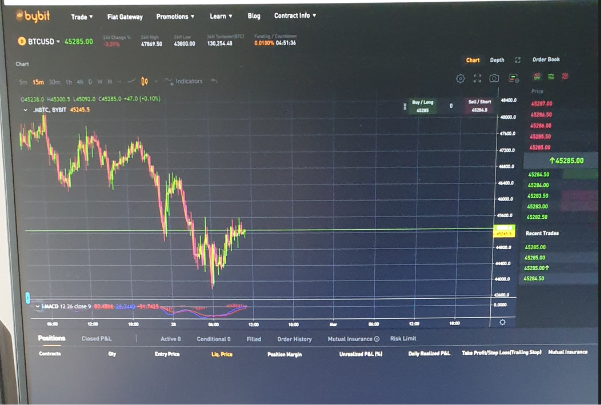Click the undo arrow in chart toolbar
Viewport: 602px width, 405px height.
click(214, 81)
